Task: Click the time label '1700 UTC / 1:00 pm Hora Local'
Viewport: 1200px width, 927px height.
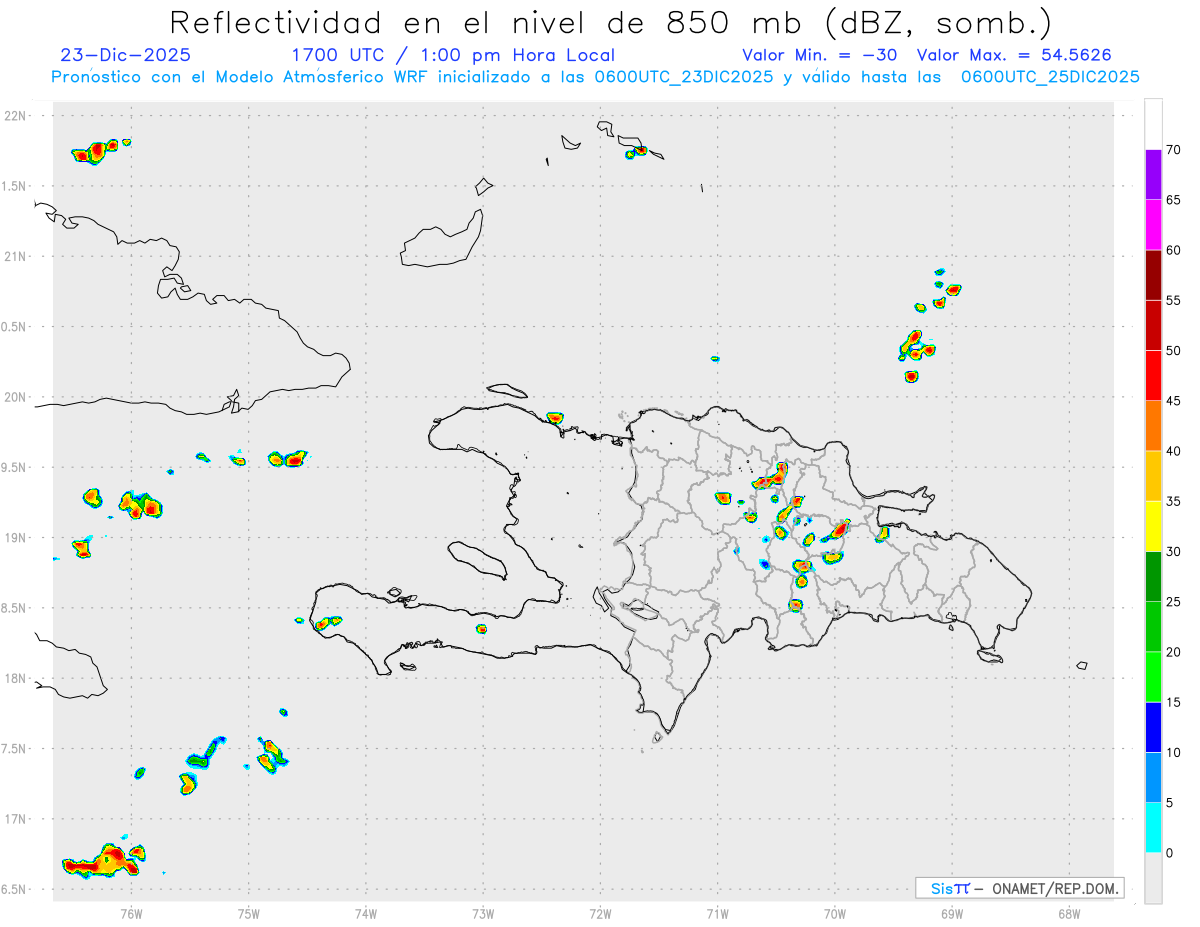Action: click(453, 55)
